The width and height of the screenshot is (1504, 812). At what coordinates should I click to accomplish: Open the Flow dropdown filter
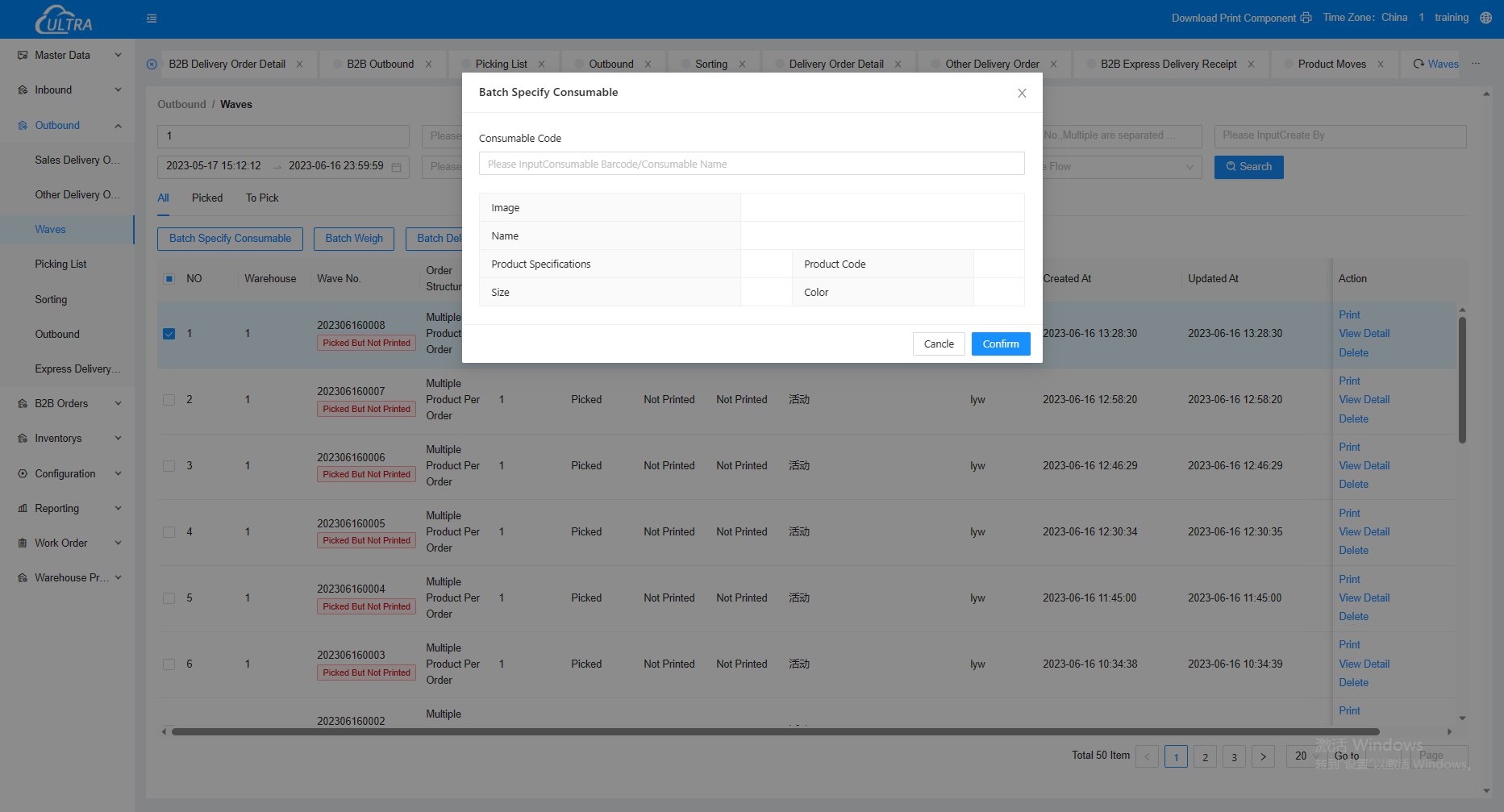click(x=1122, y=167)
